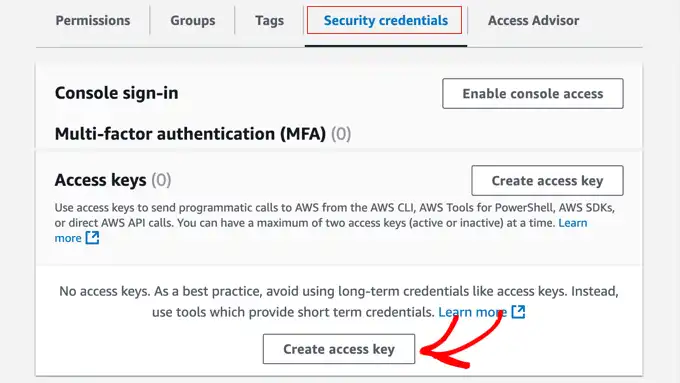Click the MFA device count (0)
The image size is (680, 383).
[341, 134]
